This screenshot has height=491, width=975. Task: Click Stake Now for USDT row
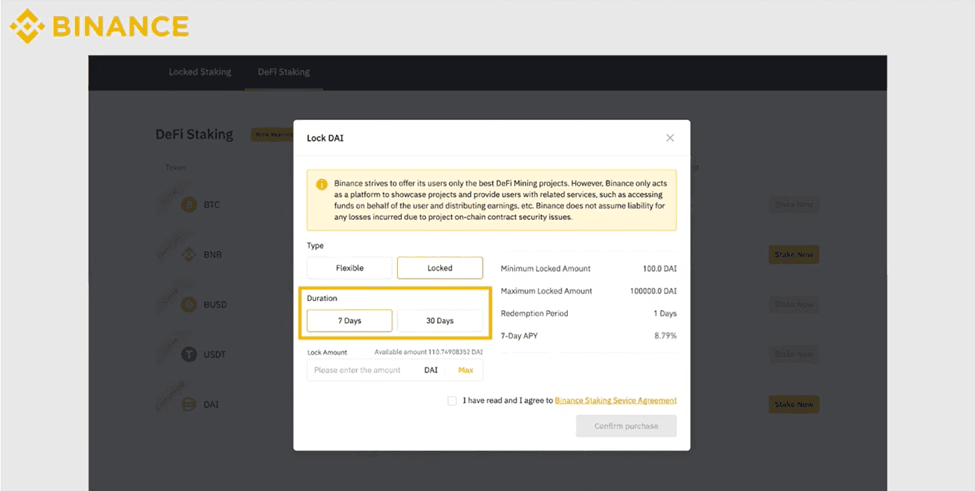click(793, 354)
